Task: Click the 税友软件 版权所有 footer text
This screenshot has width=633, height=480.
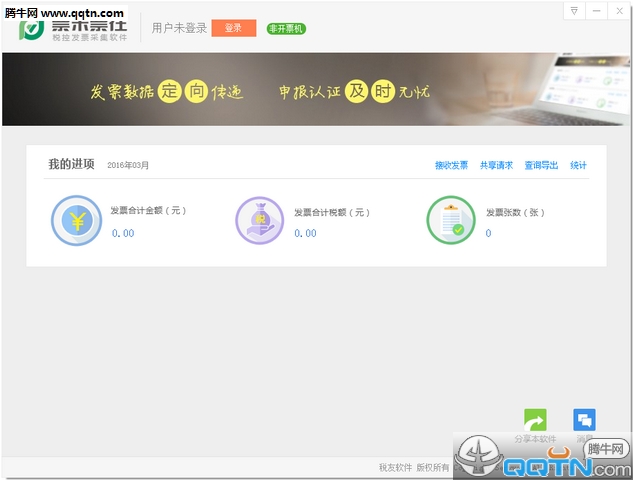Action: click(x=414, y=467)
